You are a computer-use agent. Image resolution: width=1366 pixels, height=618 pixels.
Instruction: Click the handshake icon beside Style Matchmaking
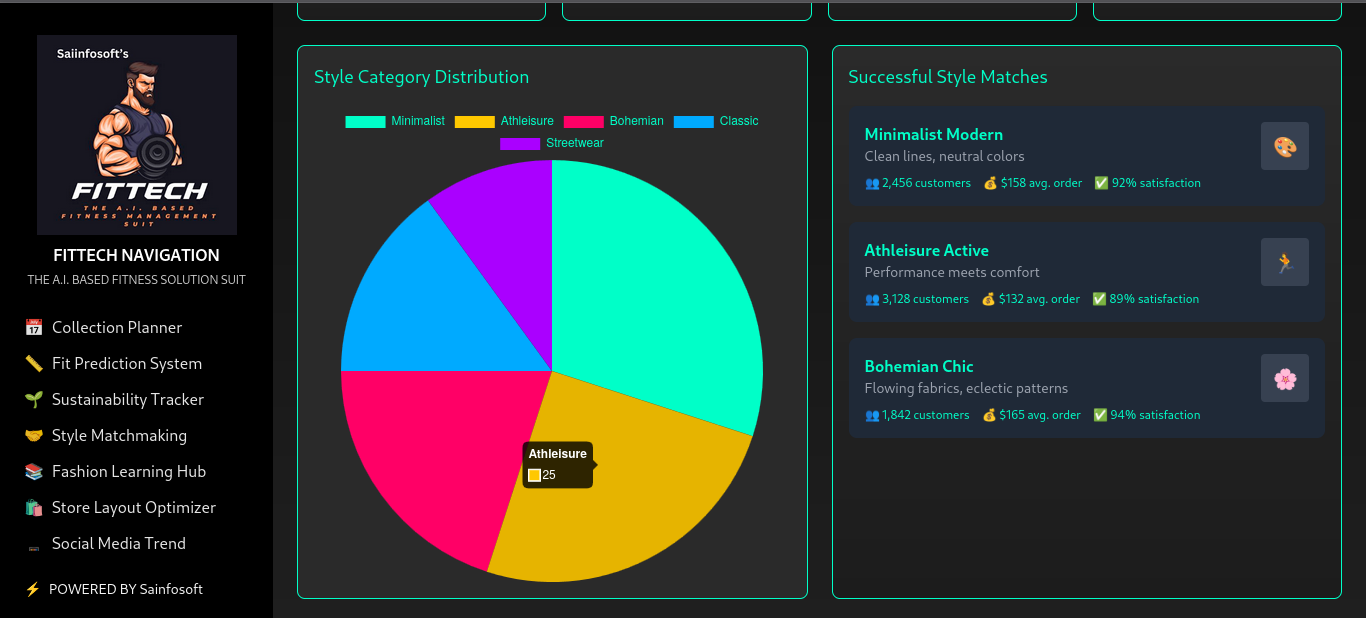click(x=34, y=436)
